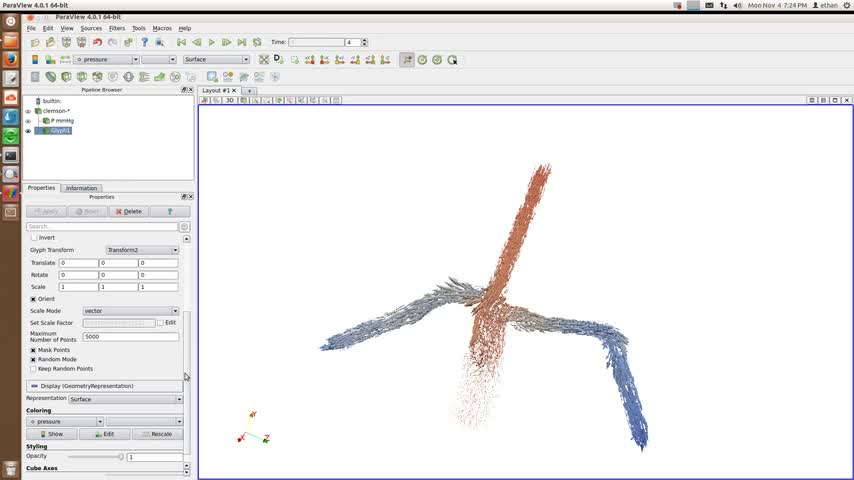Open the Coloring pressure dropdown
854x480 pixels.
point(65,422)
